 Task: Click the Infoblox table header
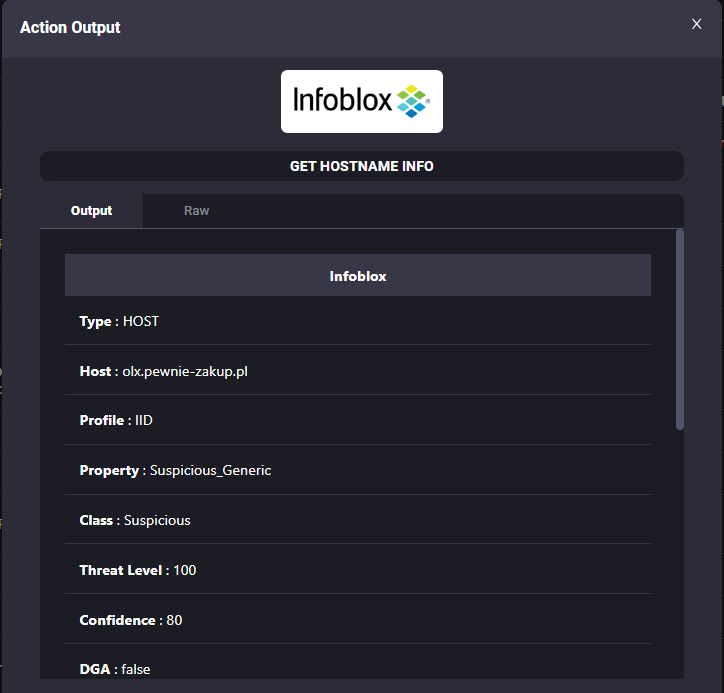pos(358,276)
